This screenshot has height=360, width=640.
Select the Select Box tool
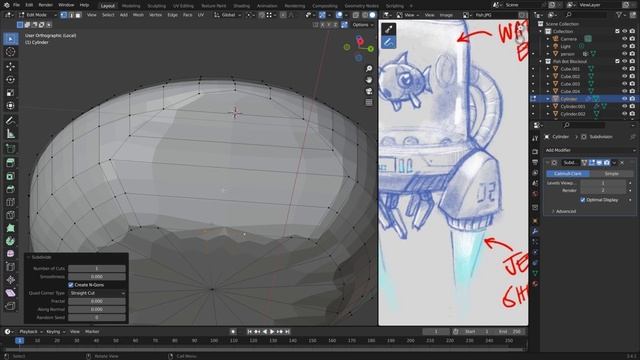[11, 39]
